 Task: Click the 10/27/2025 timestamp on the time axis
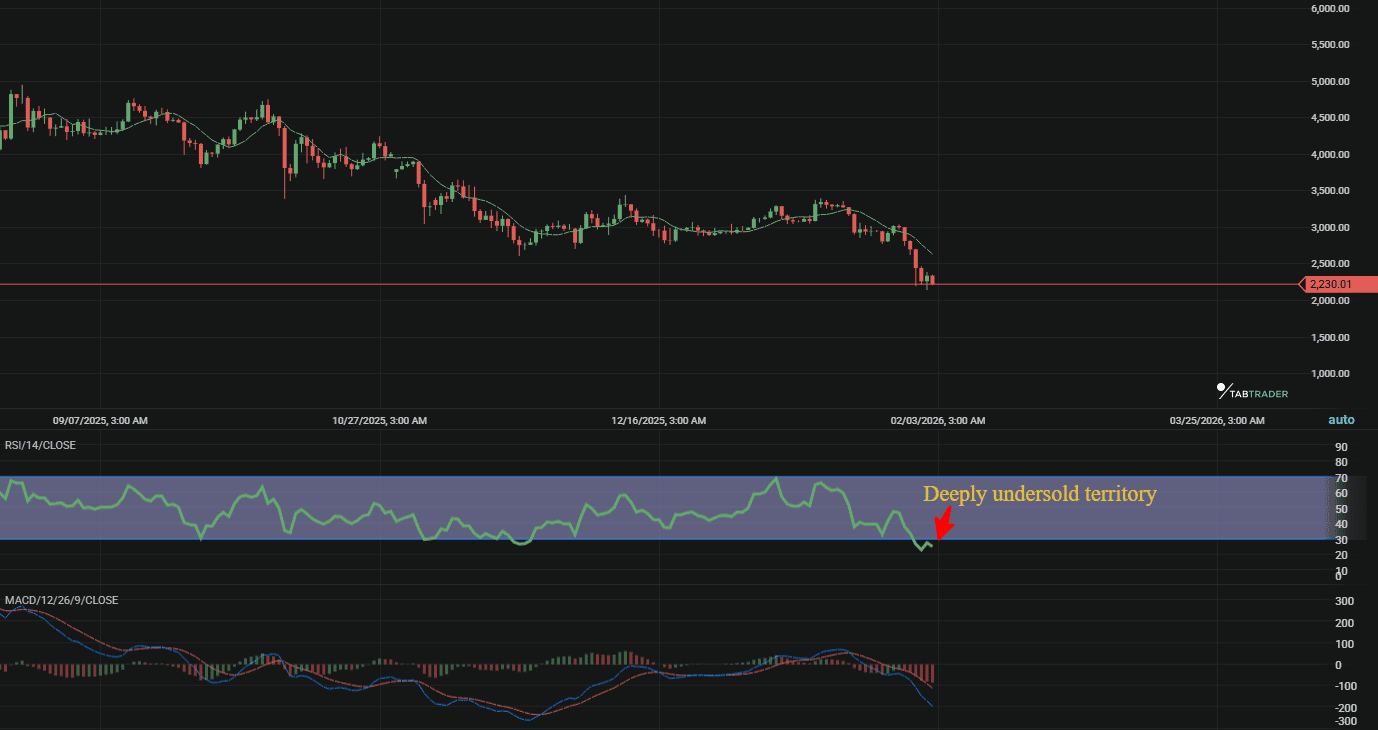[x=379, y=420]
